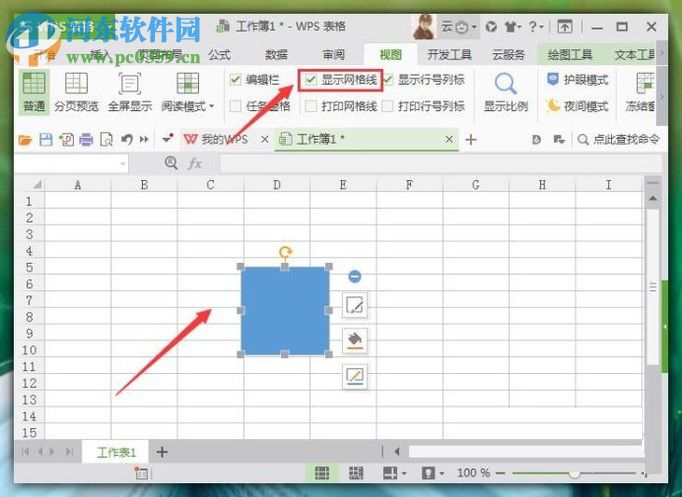The image size is (682, 497).
Task: Click the user avatar in title bar
Action: coord(424,27)
